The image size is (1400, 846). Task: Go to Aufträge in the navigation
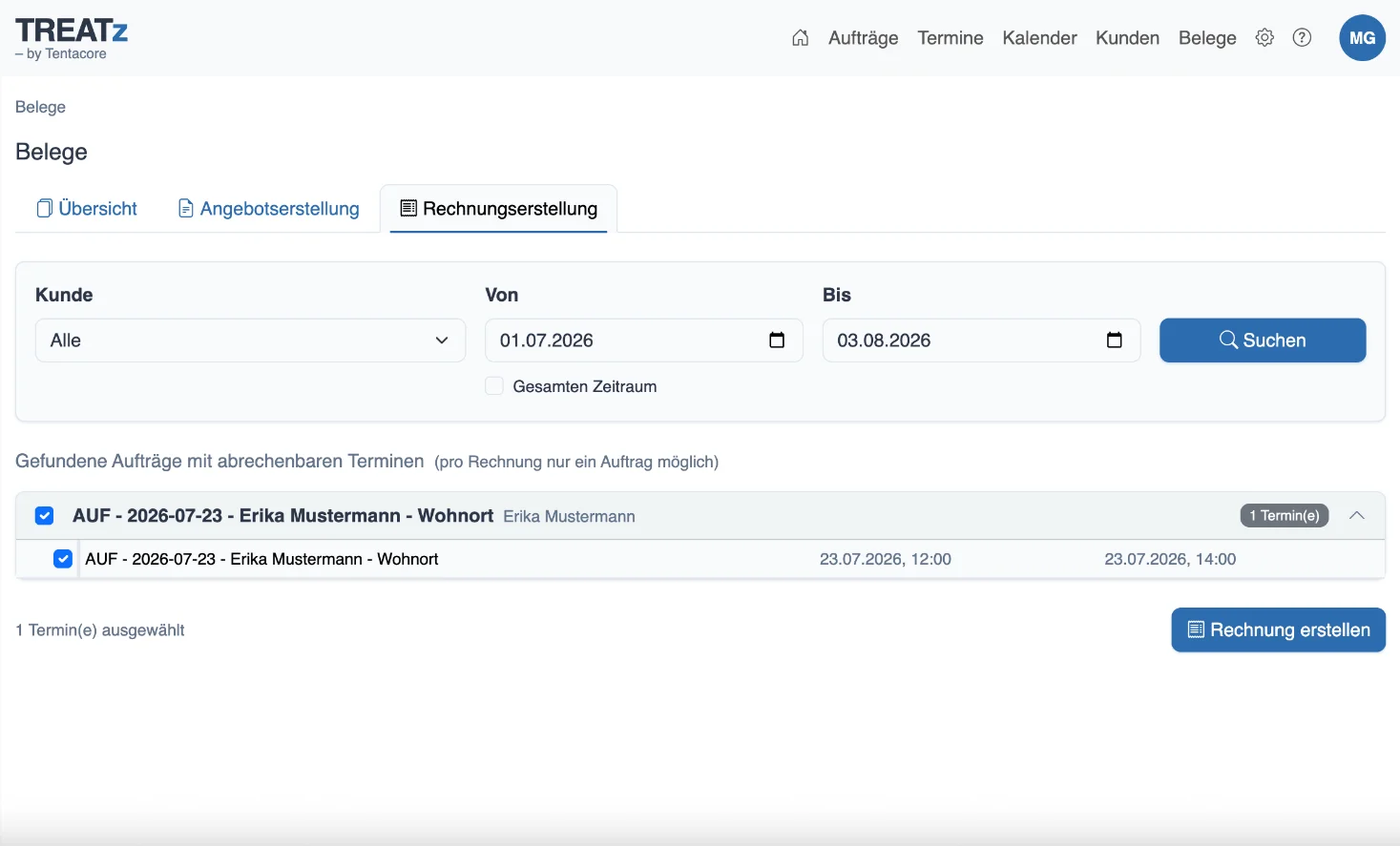coord(863,38)
